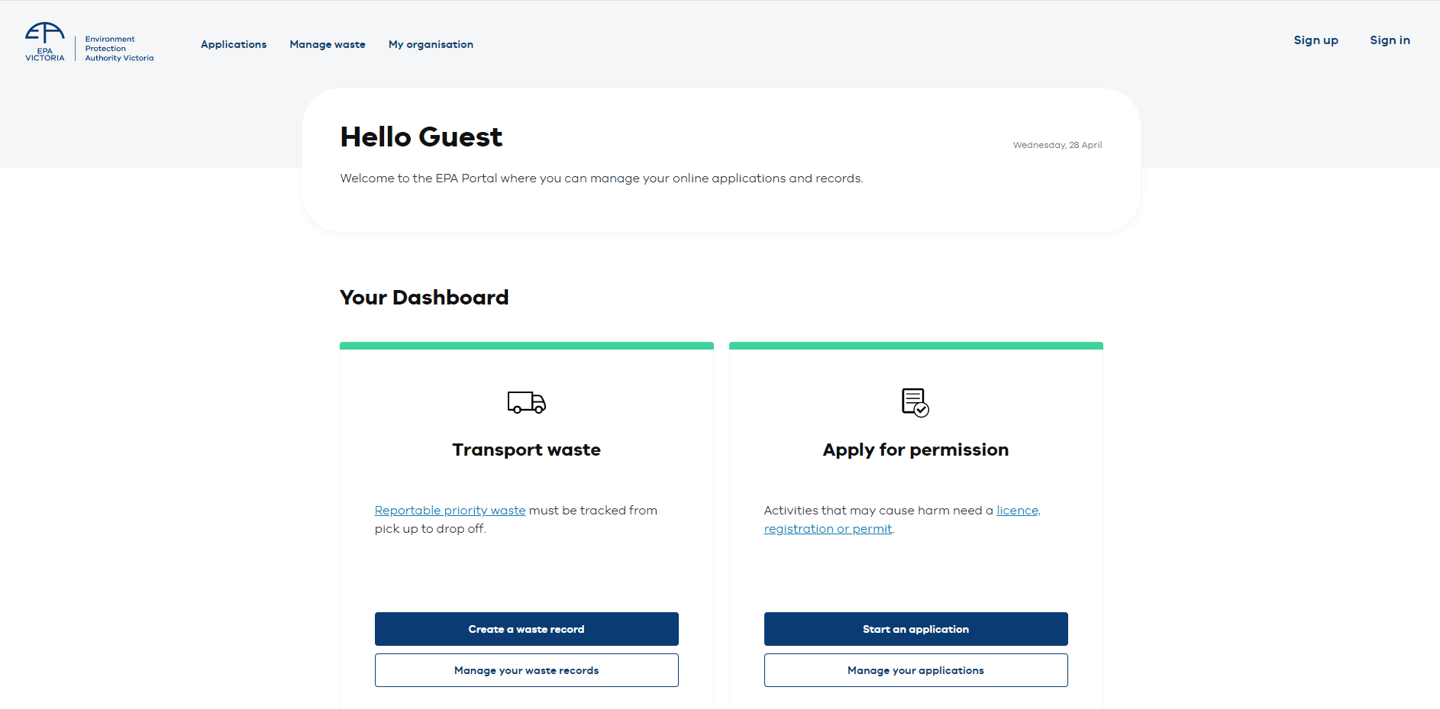
Task: Follow the Reportable priority waste link
Action: 450,510
